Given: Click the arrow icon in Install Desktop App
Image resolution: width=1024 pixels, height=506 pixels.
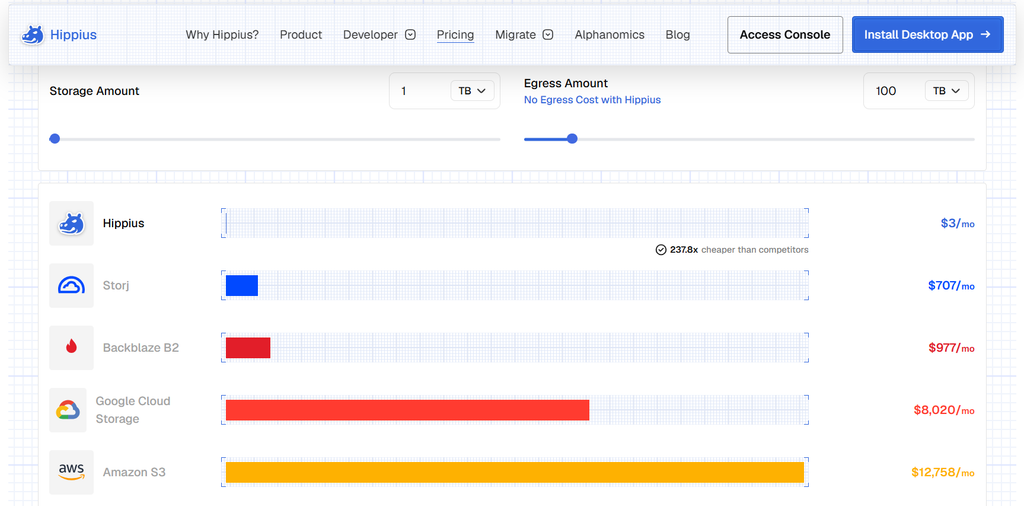Looking at the screenshot, I should pyautogui.click(x=986, y=35).
